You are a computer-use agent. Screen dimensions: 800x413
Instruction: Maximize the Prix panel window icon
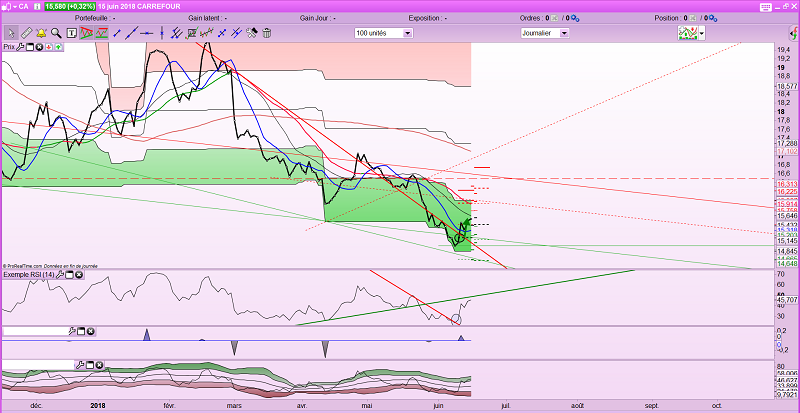(29, 46)
